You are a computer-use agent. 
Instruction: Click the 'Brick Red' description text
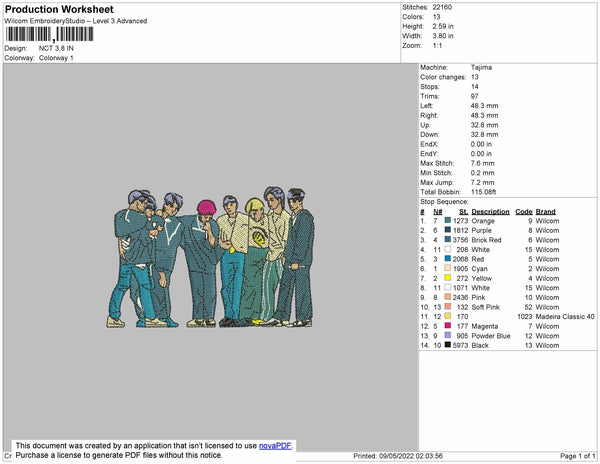point(486,240)
